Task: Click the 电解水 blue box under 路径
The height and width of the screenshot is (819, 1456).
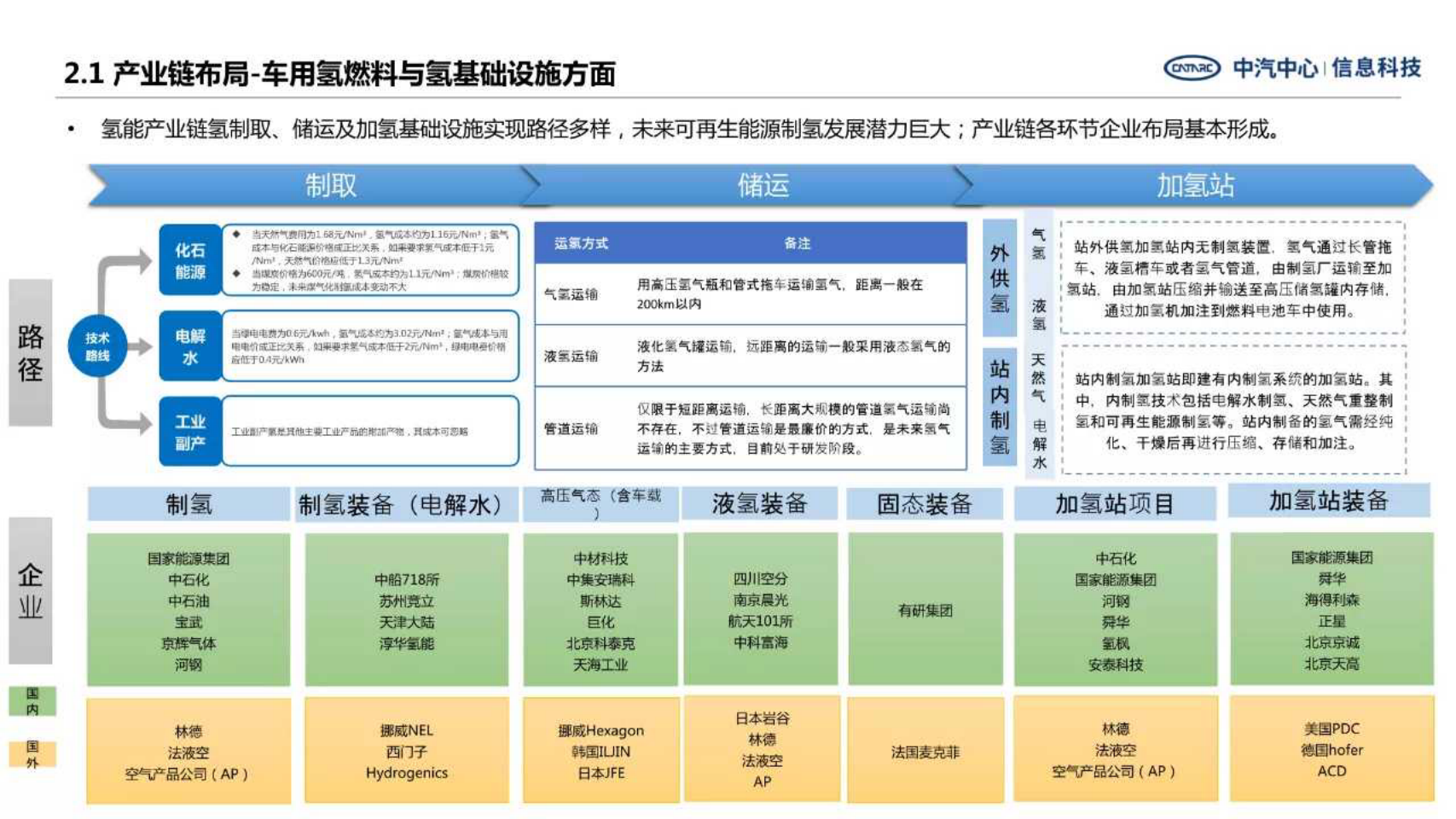Action: click(190, 346)
